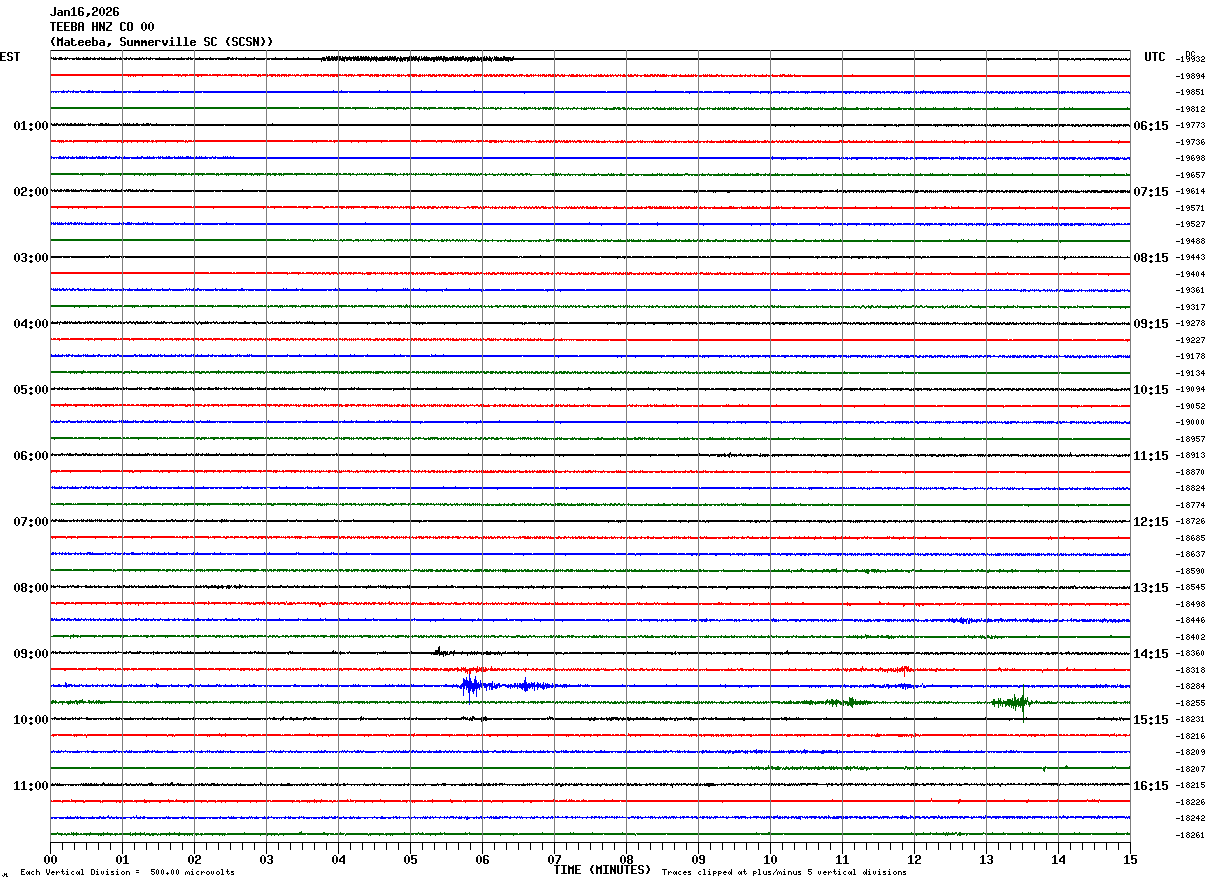Click the green trace burst near minute 11
The image size is (1210, 886).
[x=848, y=702]
